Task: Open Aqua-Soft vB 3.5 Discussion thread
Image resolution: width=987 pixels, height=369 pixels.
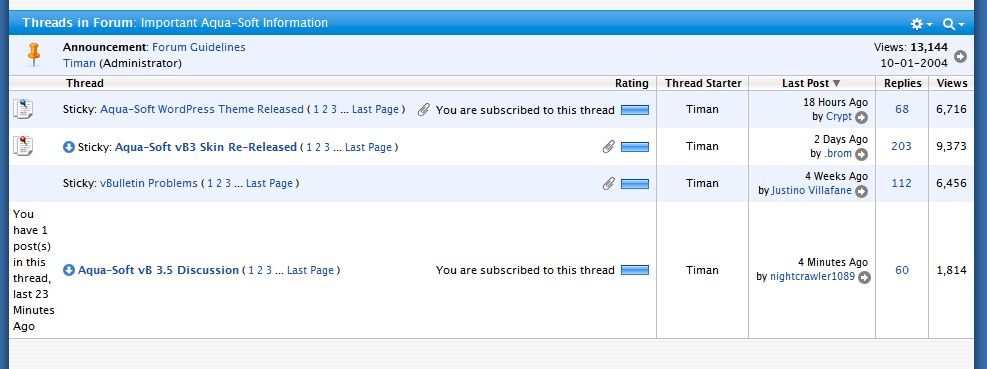Action: click(x=158, y=270)
